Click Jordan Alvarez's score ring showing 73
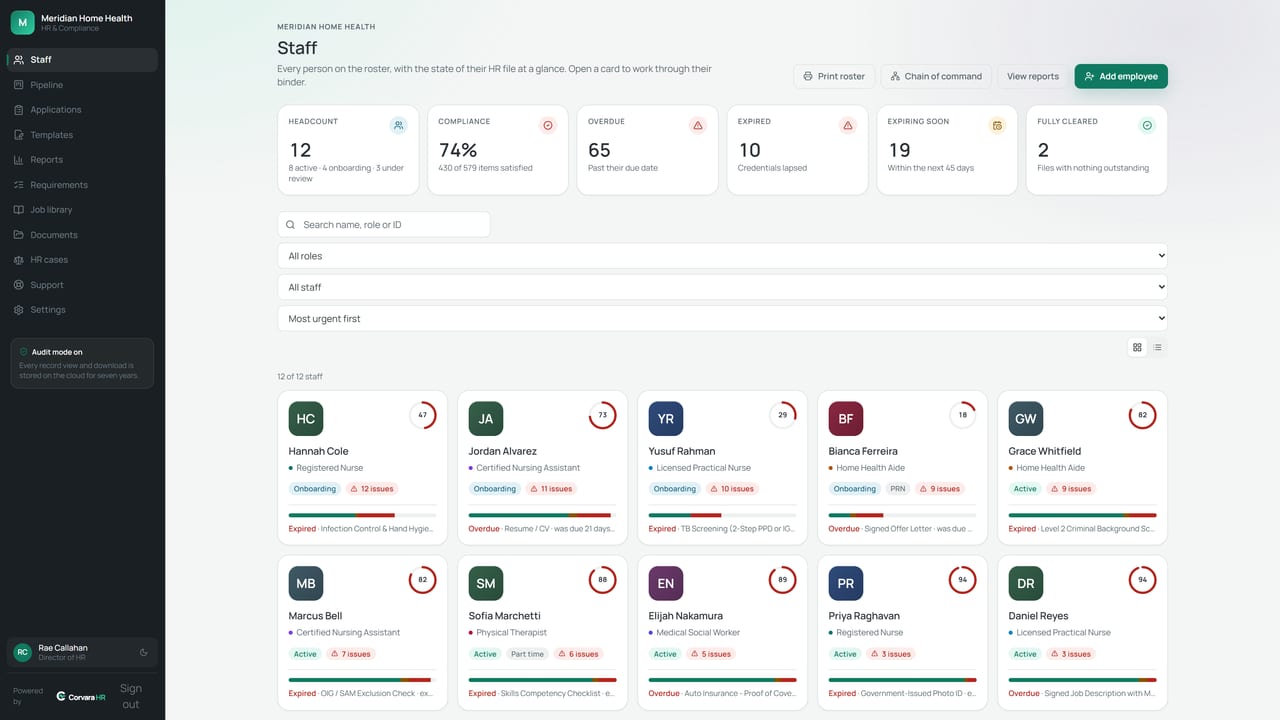This screenshot has height=720, width=1280. click(603, 415)
